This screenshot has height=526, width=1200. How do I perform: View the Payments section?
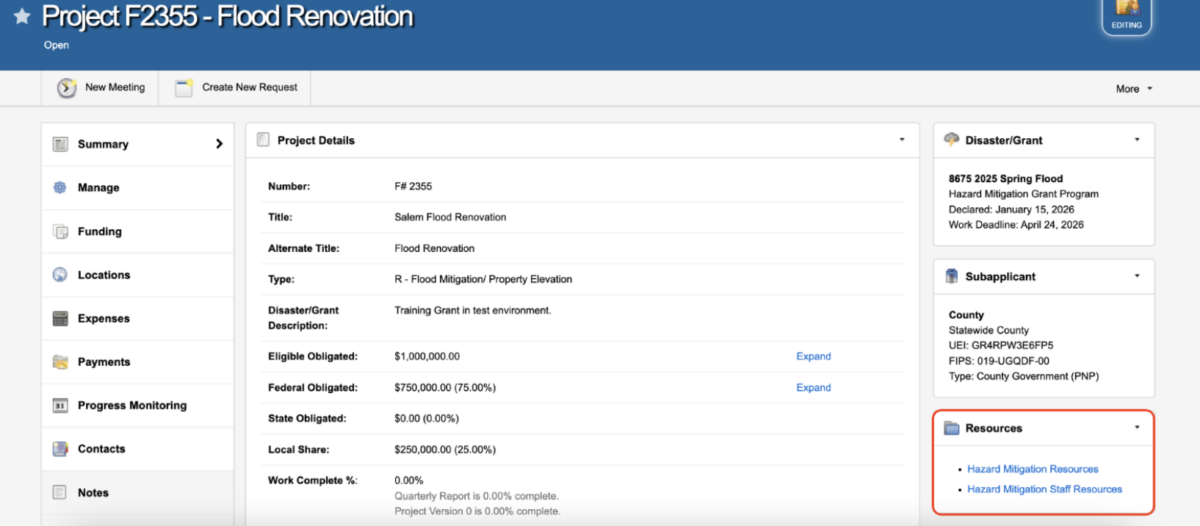pos(138,362)
